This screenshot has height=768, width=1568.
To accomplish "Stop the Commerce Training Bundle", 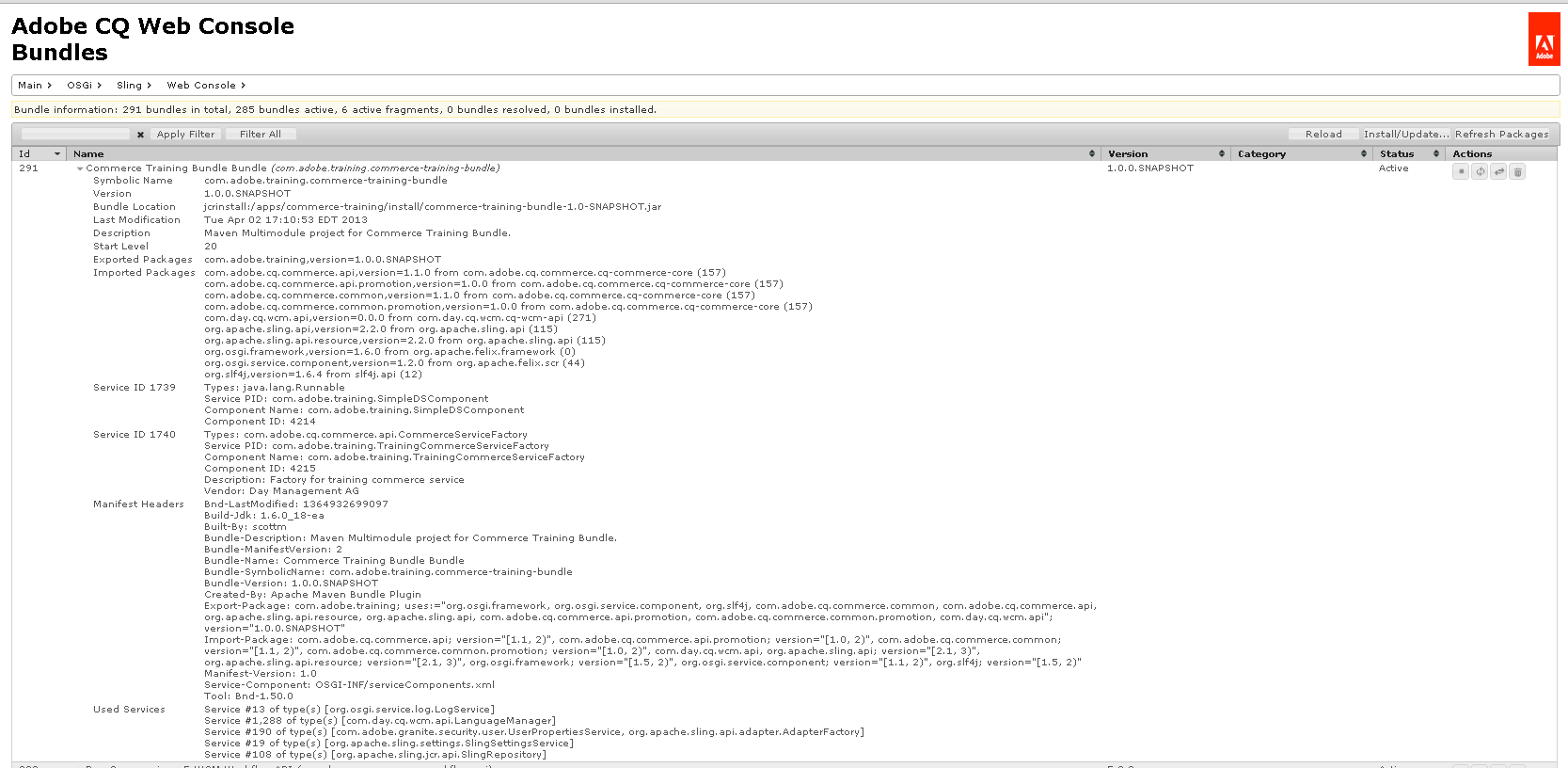I will (1461, 171).
